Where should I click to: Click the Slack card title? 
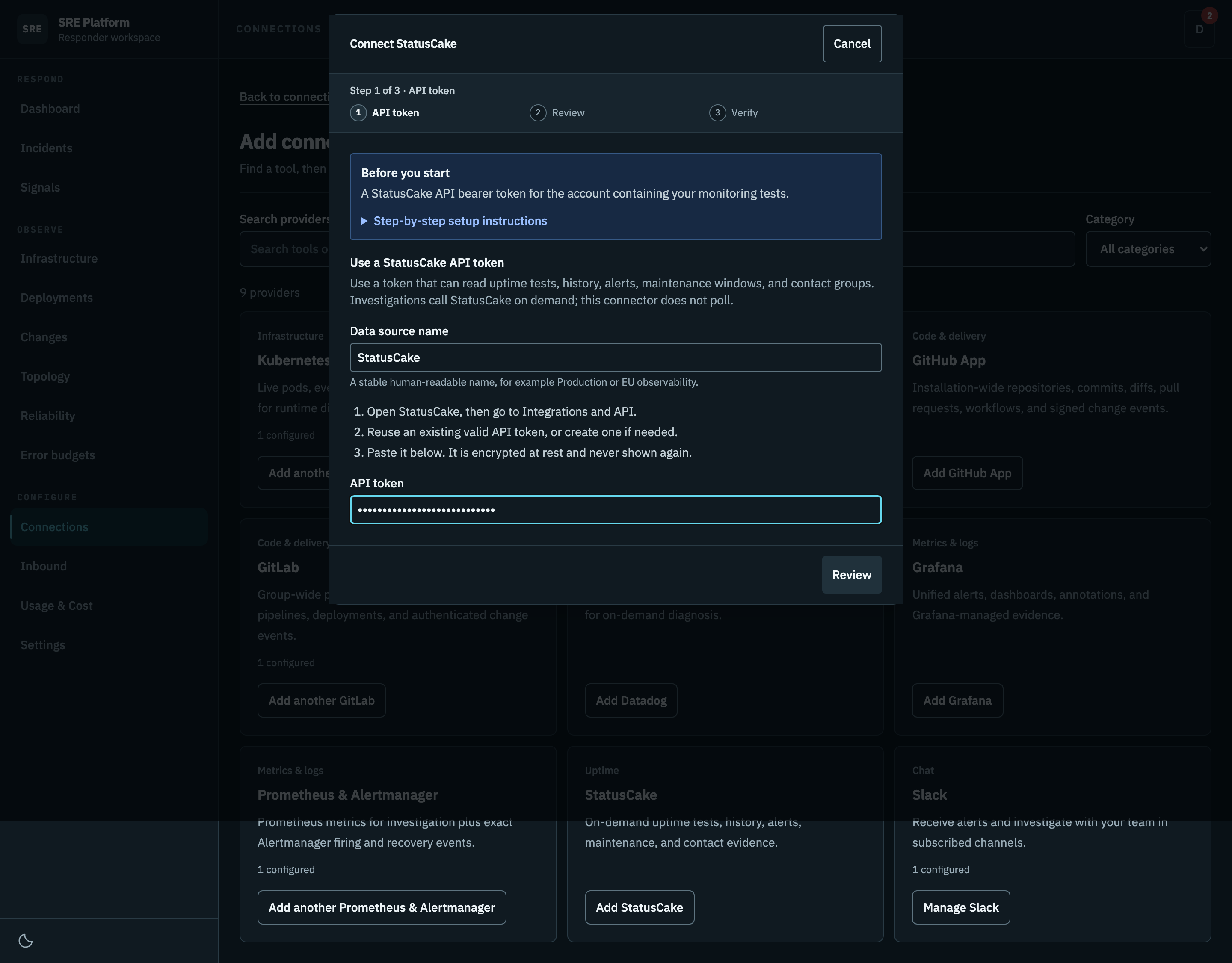[930, 795]
